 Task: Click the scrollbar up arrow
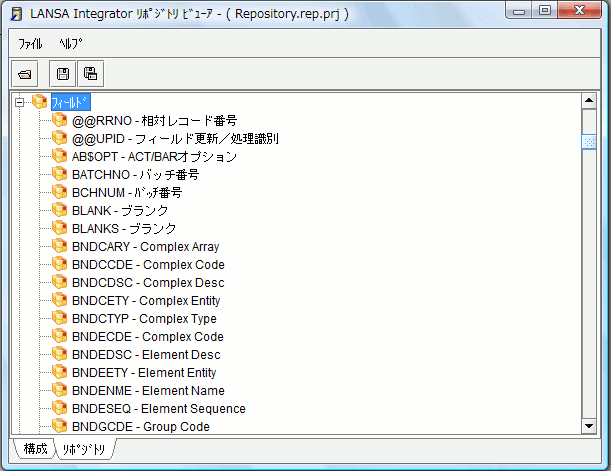[x=589, y=101]
